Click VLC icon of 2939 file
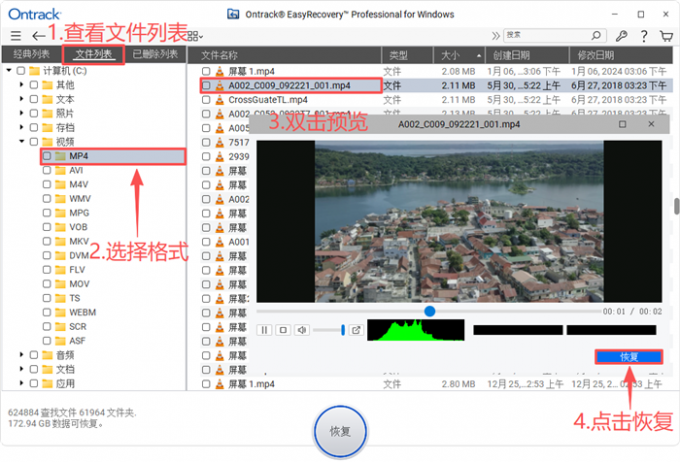The height and width of the screenshot is (462, 680). [x=220, y=157]
